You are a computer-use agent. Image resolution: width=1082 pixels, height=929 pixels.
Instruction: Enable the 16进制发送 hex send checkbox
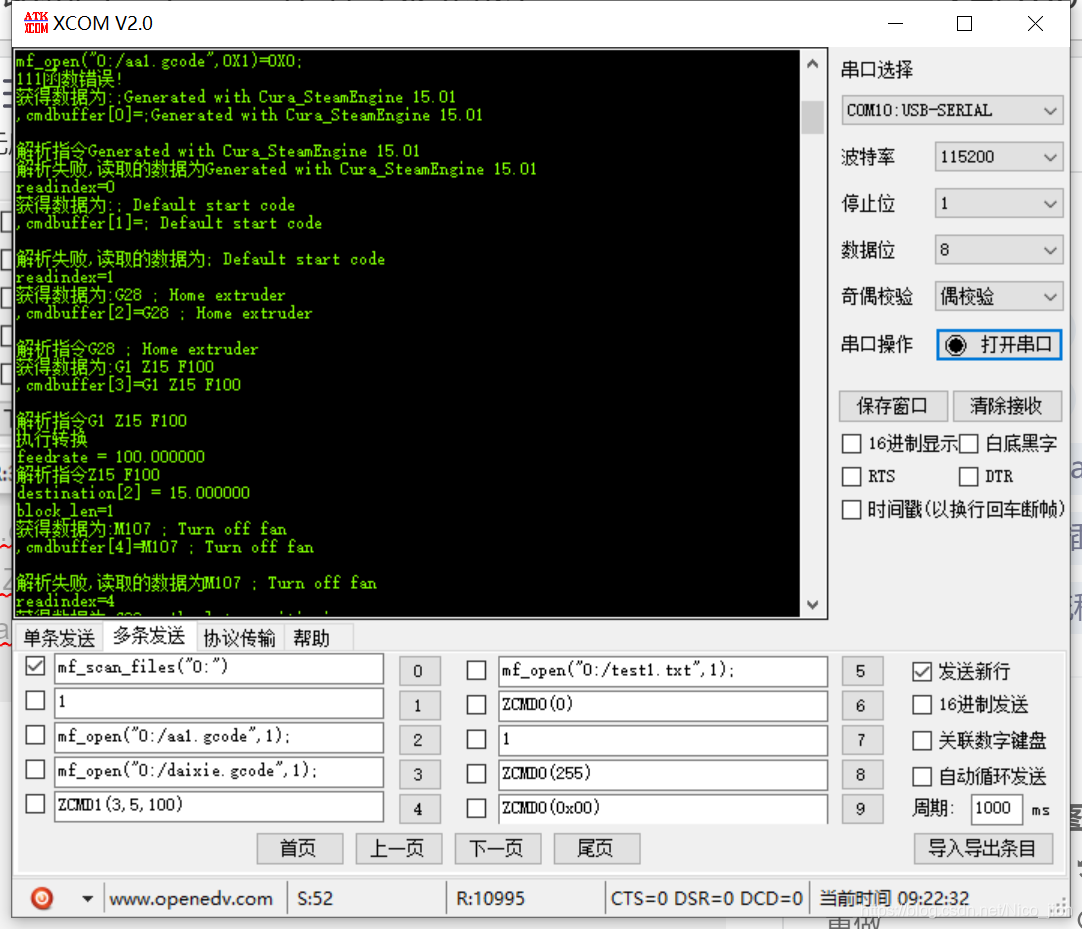coord(922,705)
